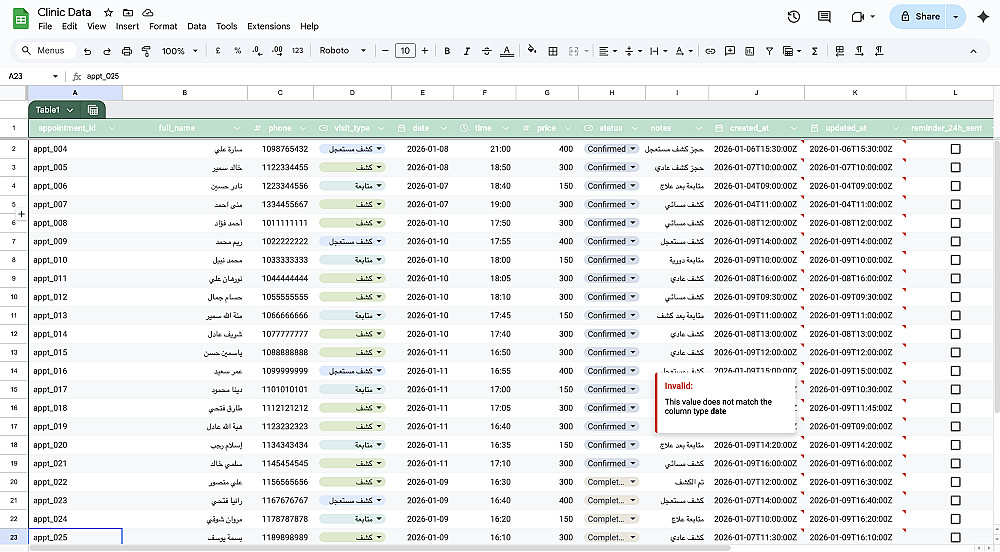Image resolution: width=1000 pixels, height=552 pixels.
Task: Check reminder box for appt_004 row
Action: coord(955,149)
